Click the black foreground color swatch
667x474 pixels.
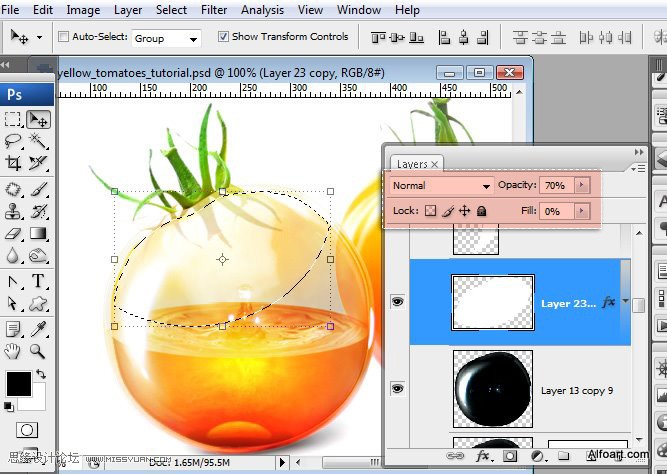tap(18, 383)
